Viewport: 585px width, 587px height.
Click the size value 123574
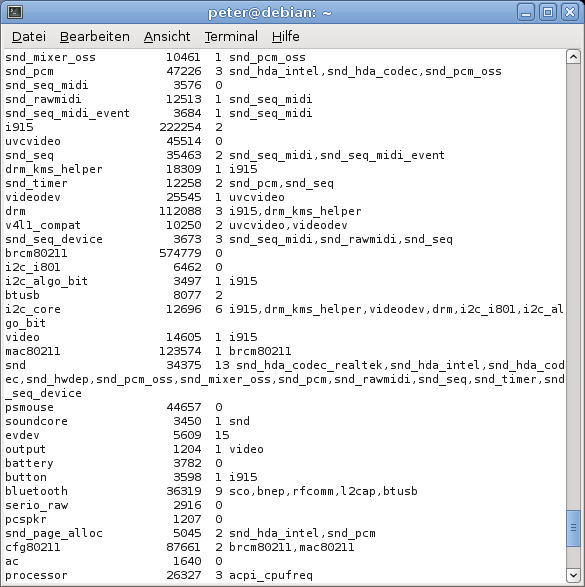[x=180, y=351]
